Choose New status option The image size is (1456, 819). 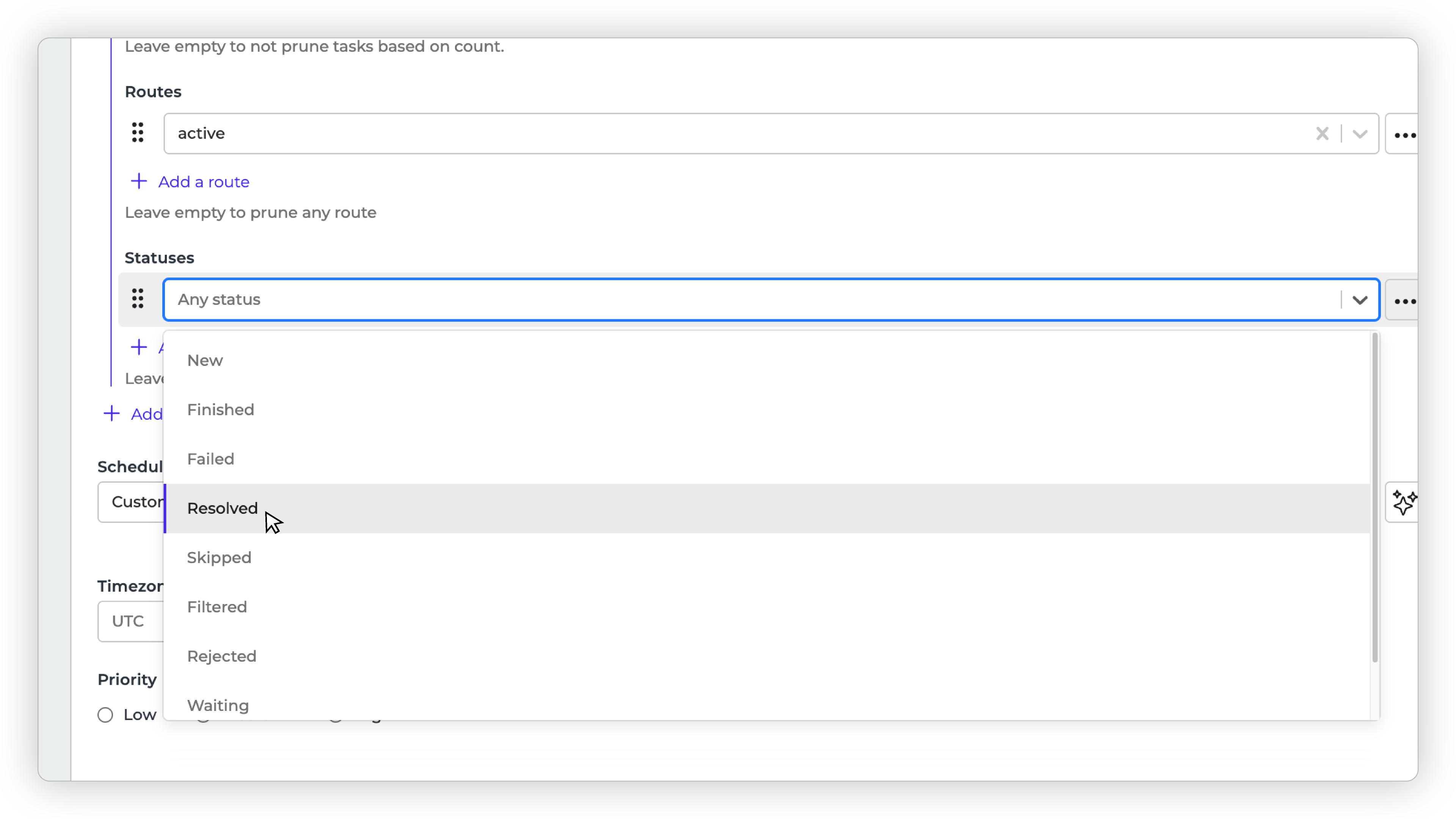(205, 361)
